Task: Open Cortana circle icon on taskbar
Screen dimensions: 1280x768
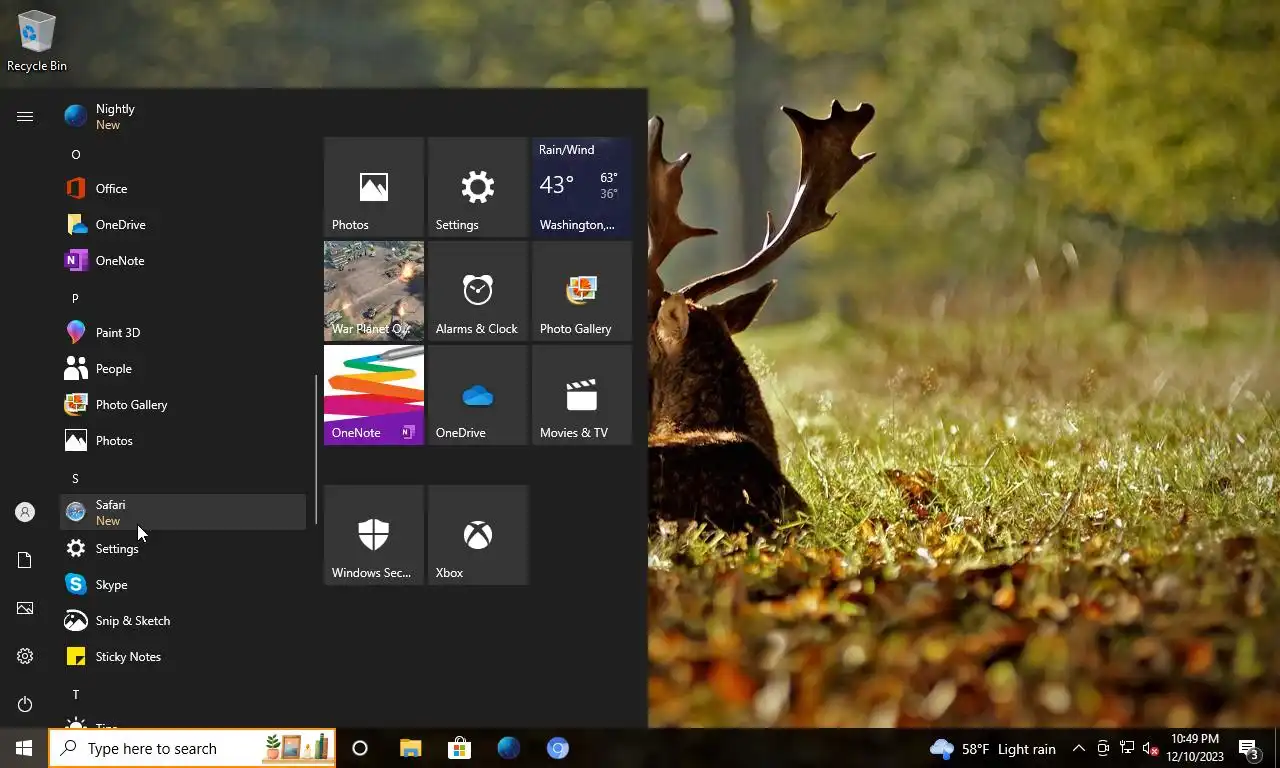Action: point(360,748)
